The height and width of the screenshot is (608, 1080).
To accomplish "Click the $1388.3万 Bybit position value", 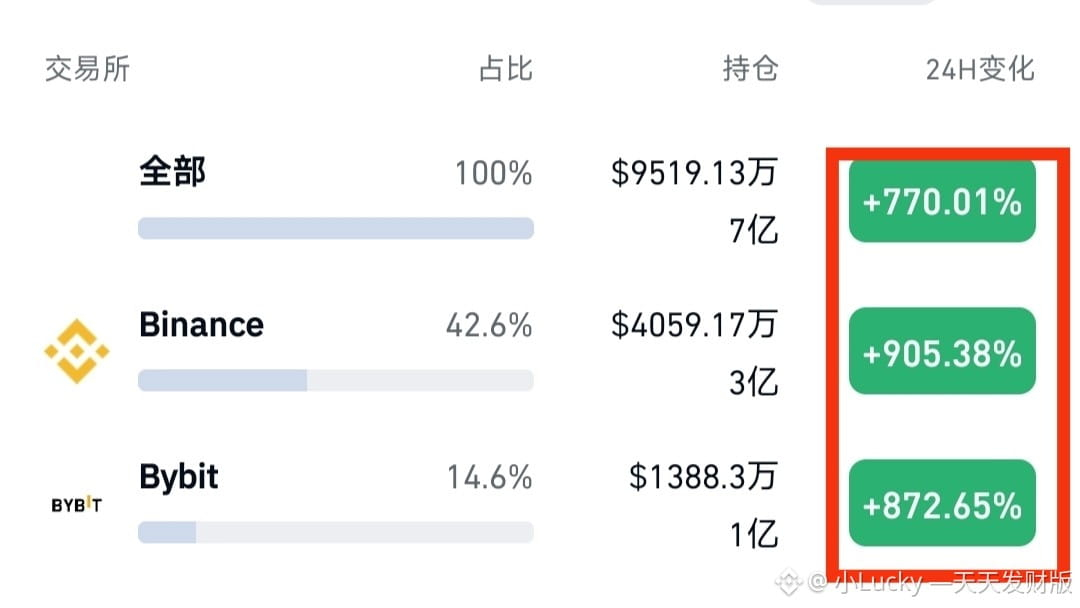I will pyautogui.click(x=703, y=476).
